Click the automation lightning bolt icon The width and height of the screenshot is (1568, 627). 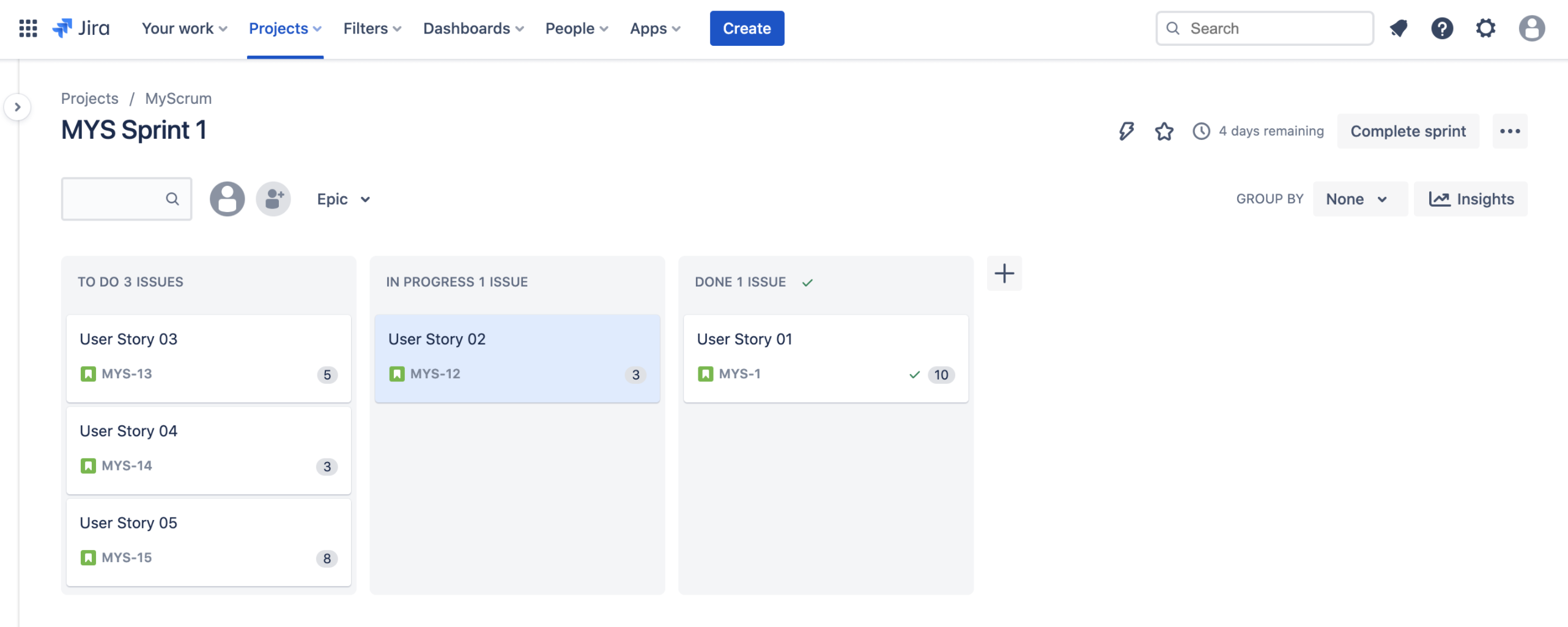click(1126, 131)
